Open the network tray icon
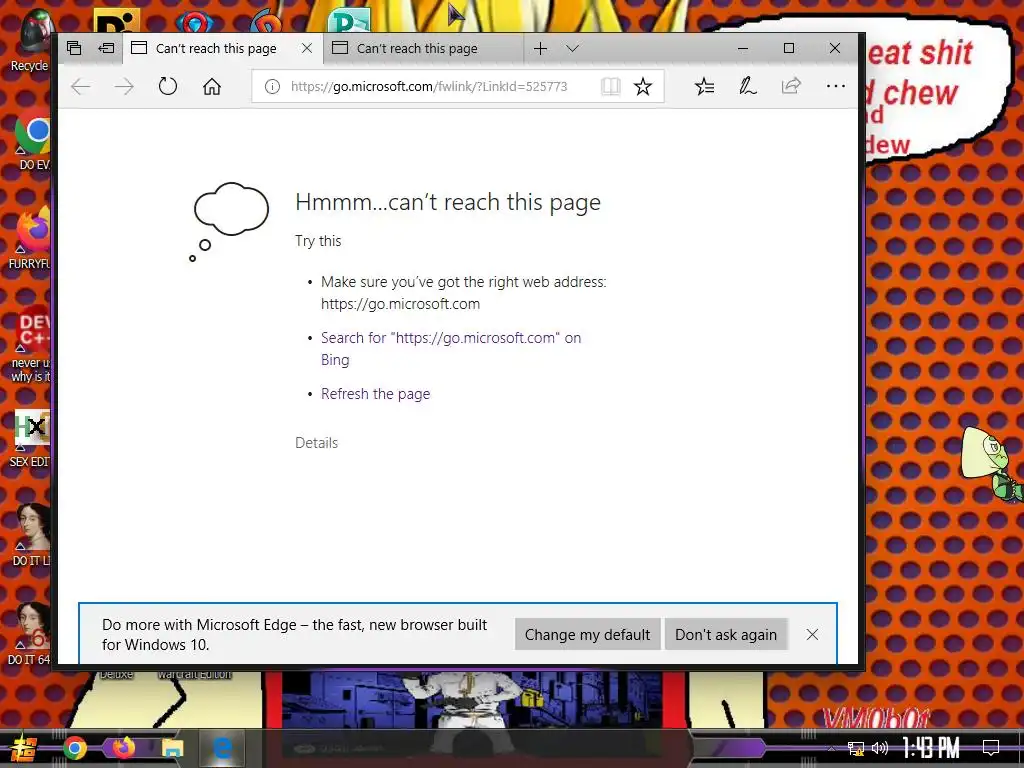 (856, 748)
